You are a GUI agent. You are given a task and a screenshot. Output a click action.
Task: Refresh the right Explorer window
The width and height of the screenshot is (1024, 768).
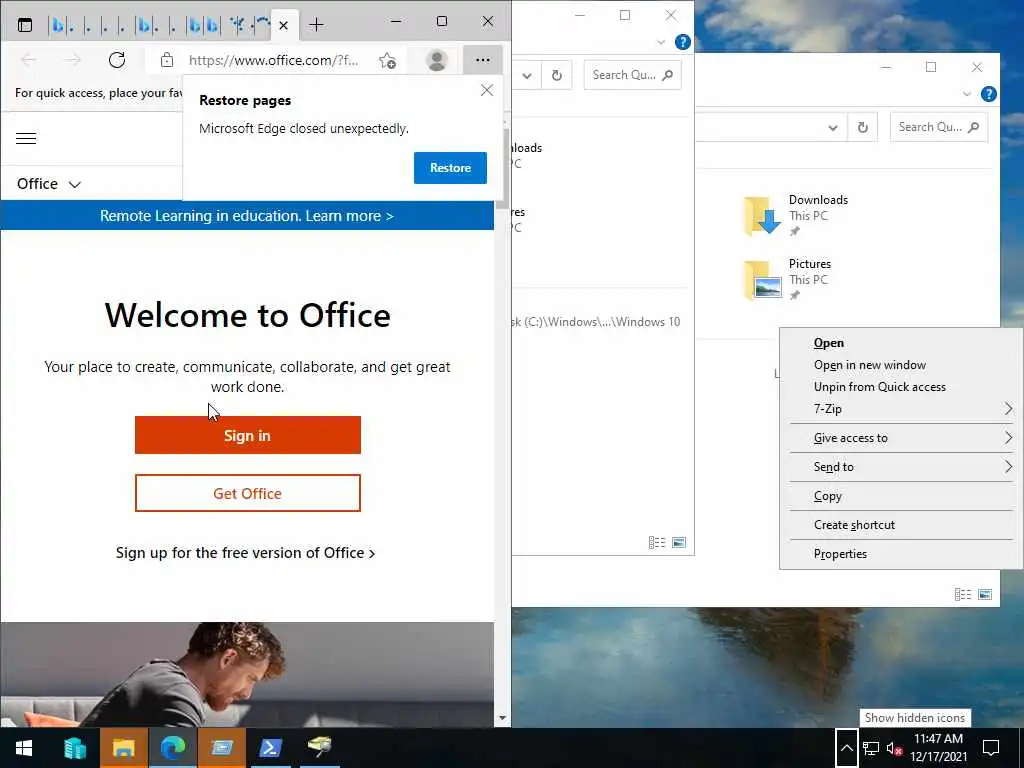tap(863, 127)
